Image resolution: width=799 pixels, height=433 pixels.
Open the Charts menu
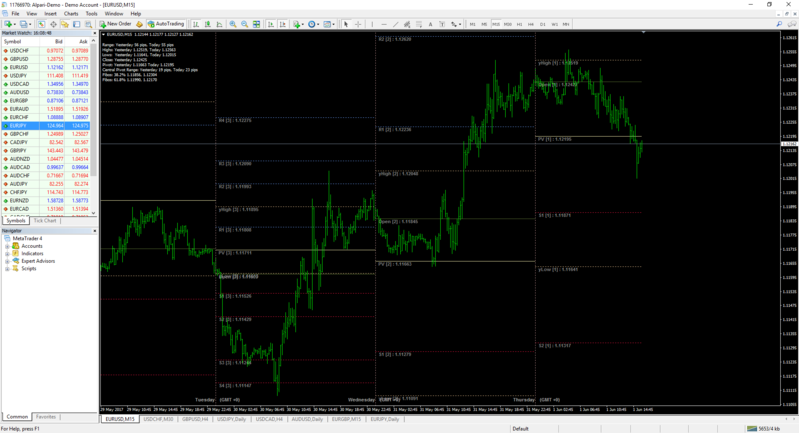click(x=71, y=14)
